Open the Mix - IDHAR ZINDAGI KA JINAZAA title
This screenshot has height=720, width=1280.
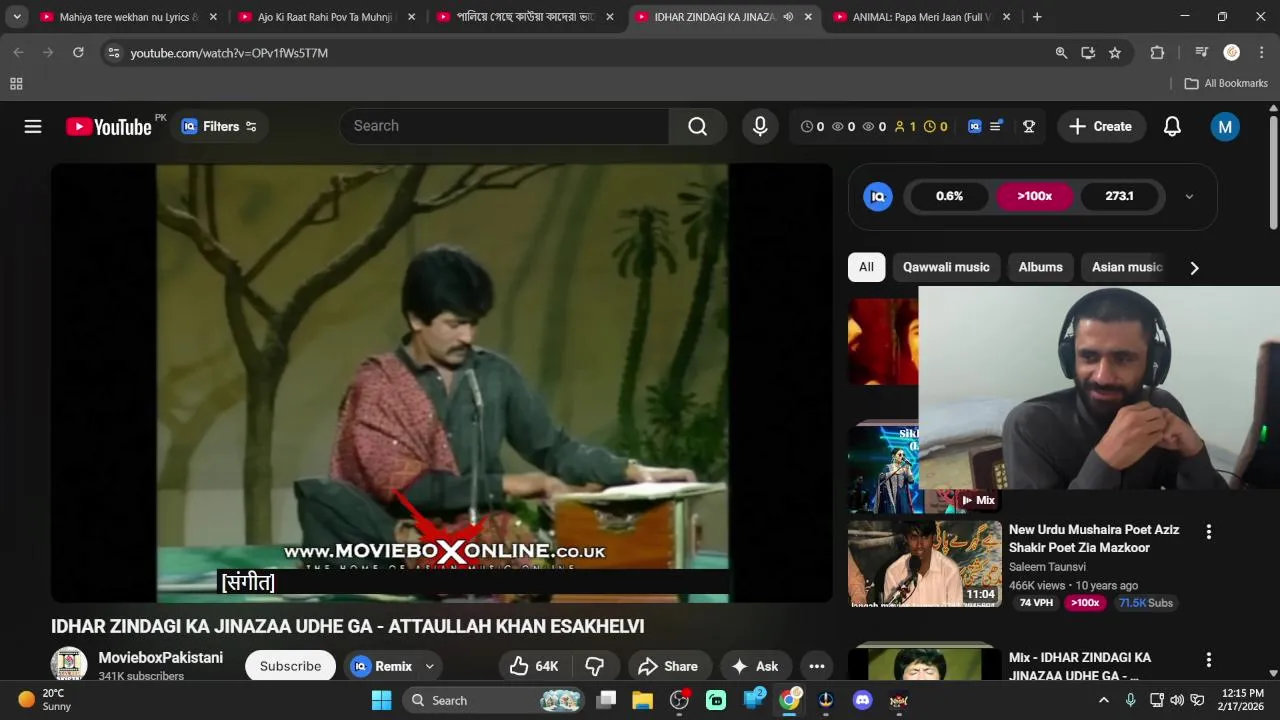coord(1080,666)
